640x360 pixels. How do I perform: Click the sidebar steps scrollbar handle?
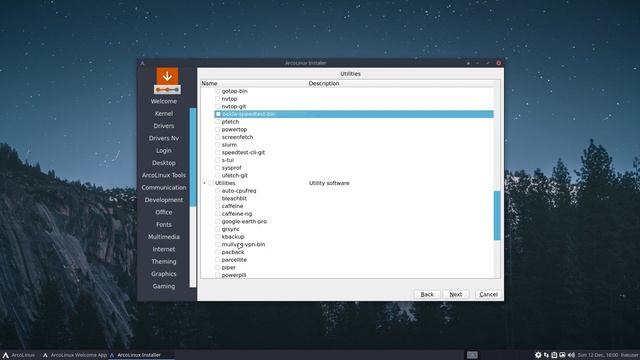click(193, 157)
